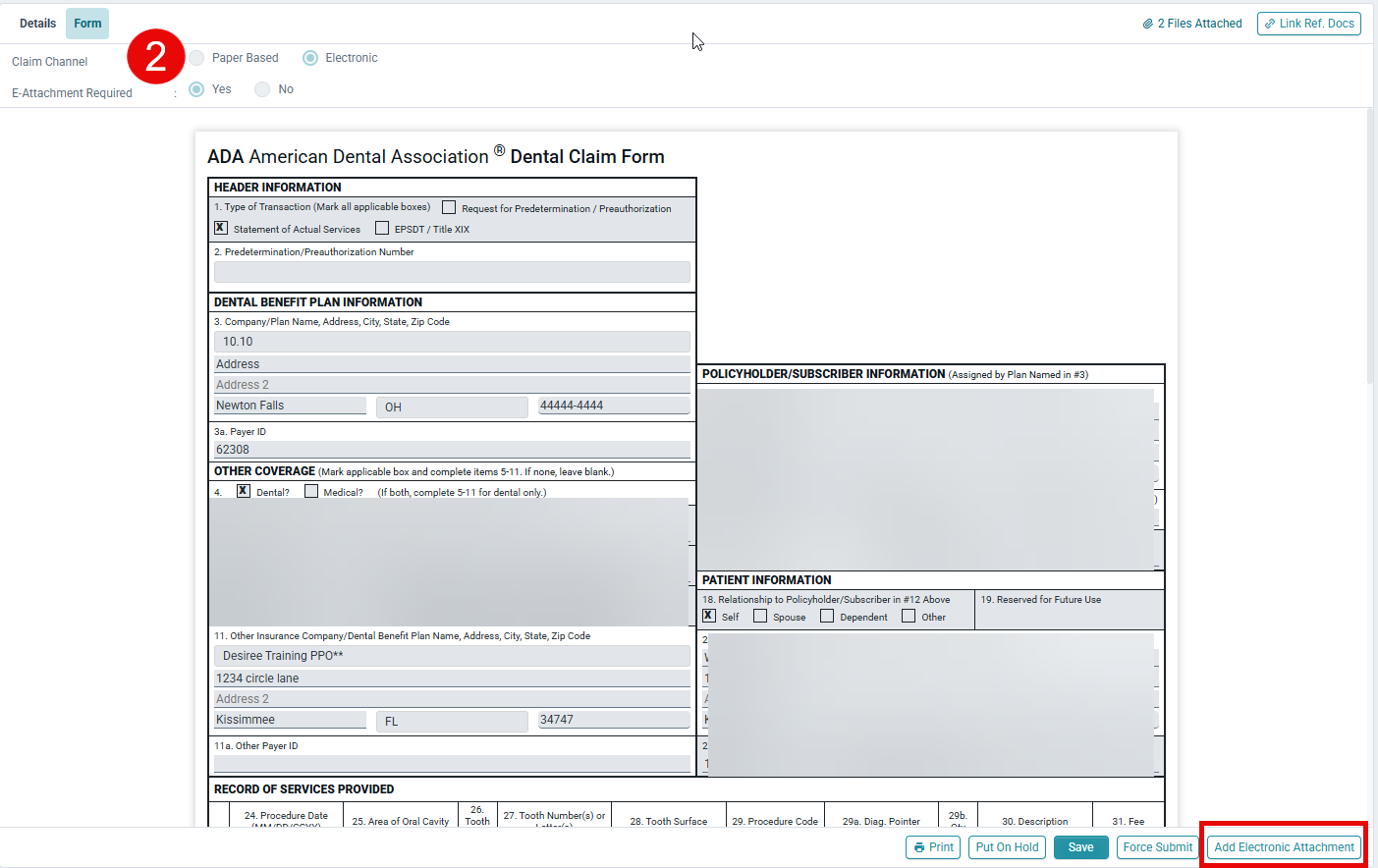This screenshot has width=1378, height=868.
Task: Put the claim on hold
Action: (x=1008, y=847)
